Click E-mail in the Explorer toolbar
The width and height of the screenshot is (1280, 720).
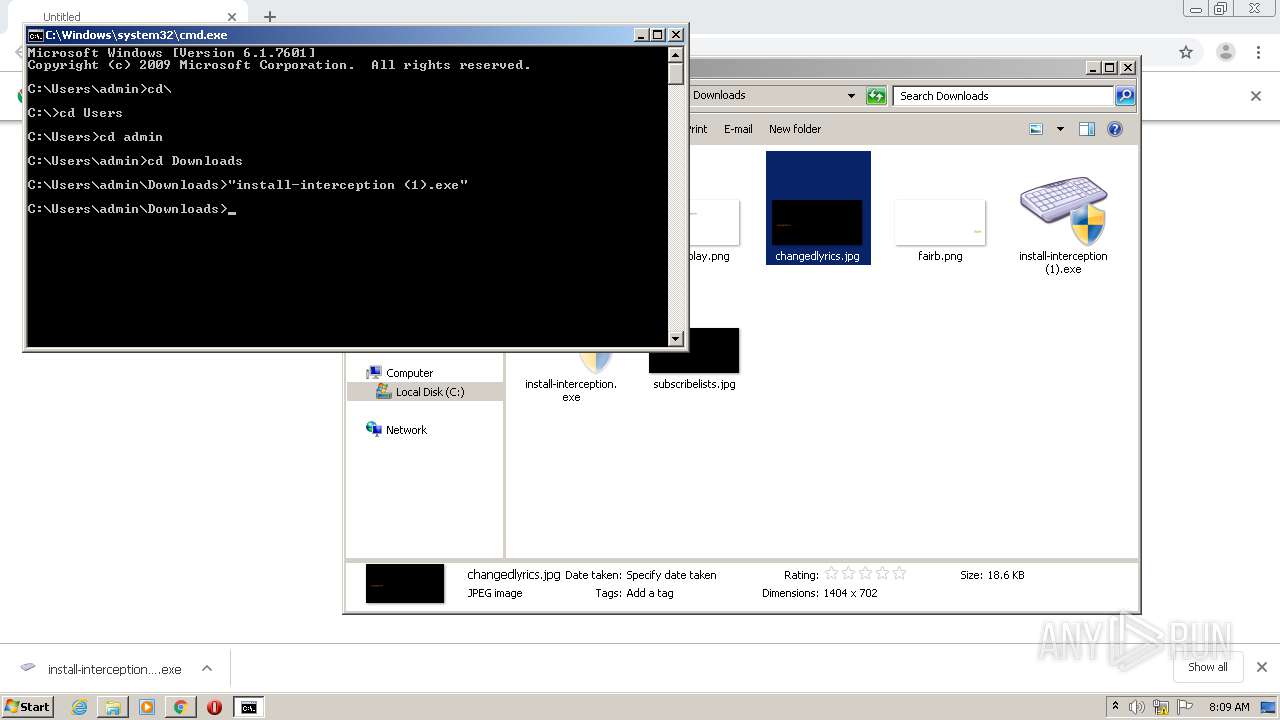pos(738,129)
